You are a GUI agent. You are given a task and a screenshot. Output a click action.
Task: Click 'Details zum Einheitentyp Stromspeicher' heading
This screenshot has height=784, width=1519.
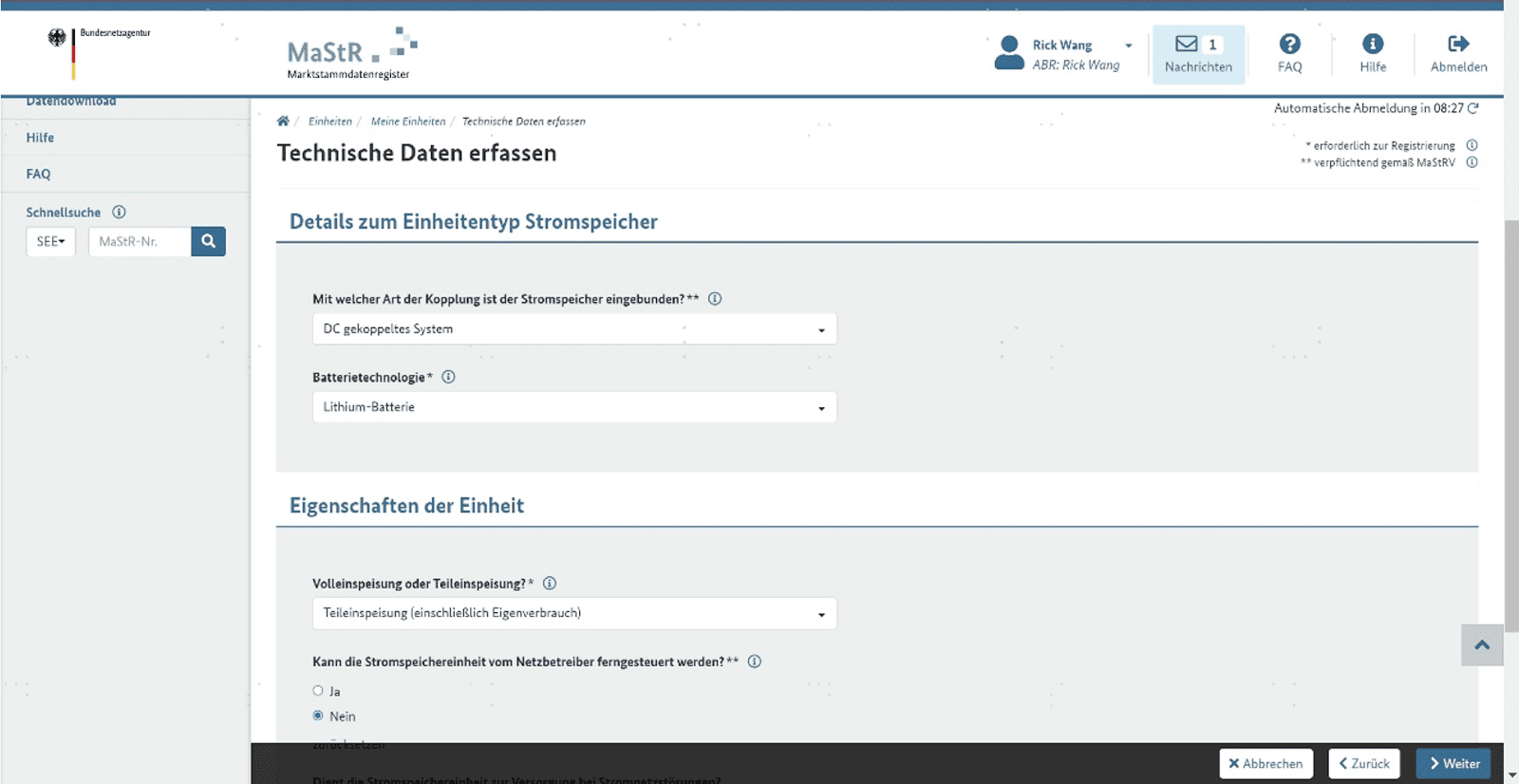pos(474,221)
